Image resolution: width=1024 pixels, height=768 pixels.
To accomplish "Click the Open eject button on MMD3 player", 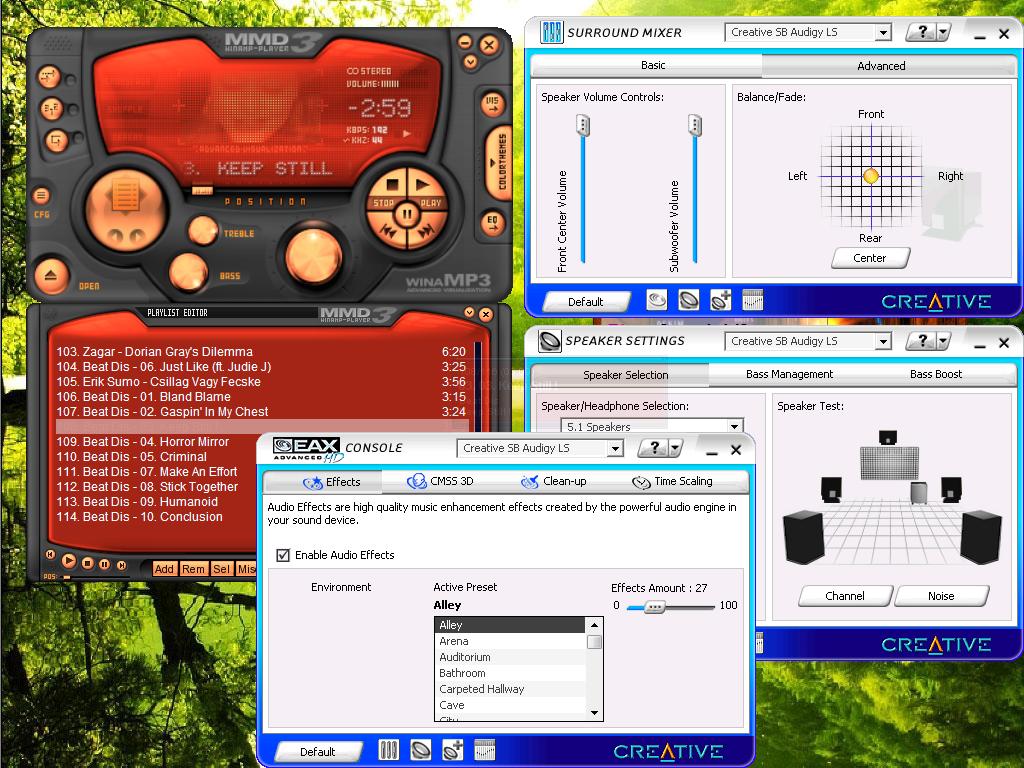I will tap(51, 275).
